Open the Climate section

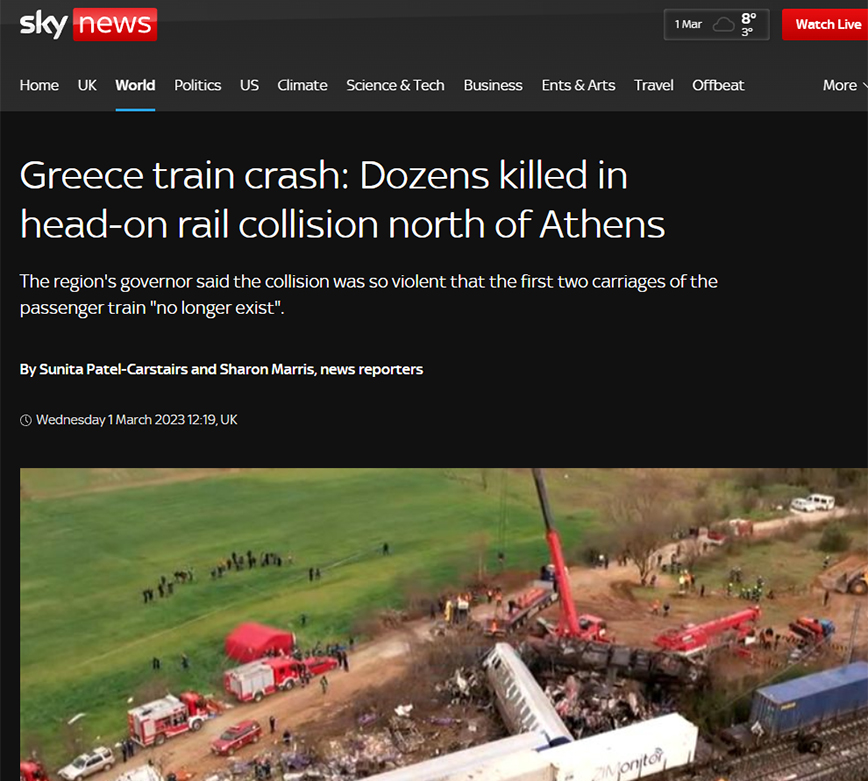302,85
